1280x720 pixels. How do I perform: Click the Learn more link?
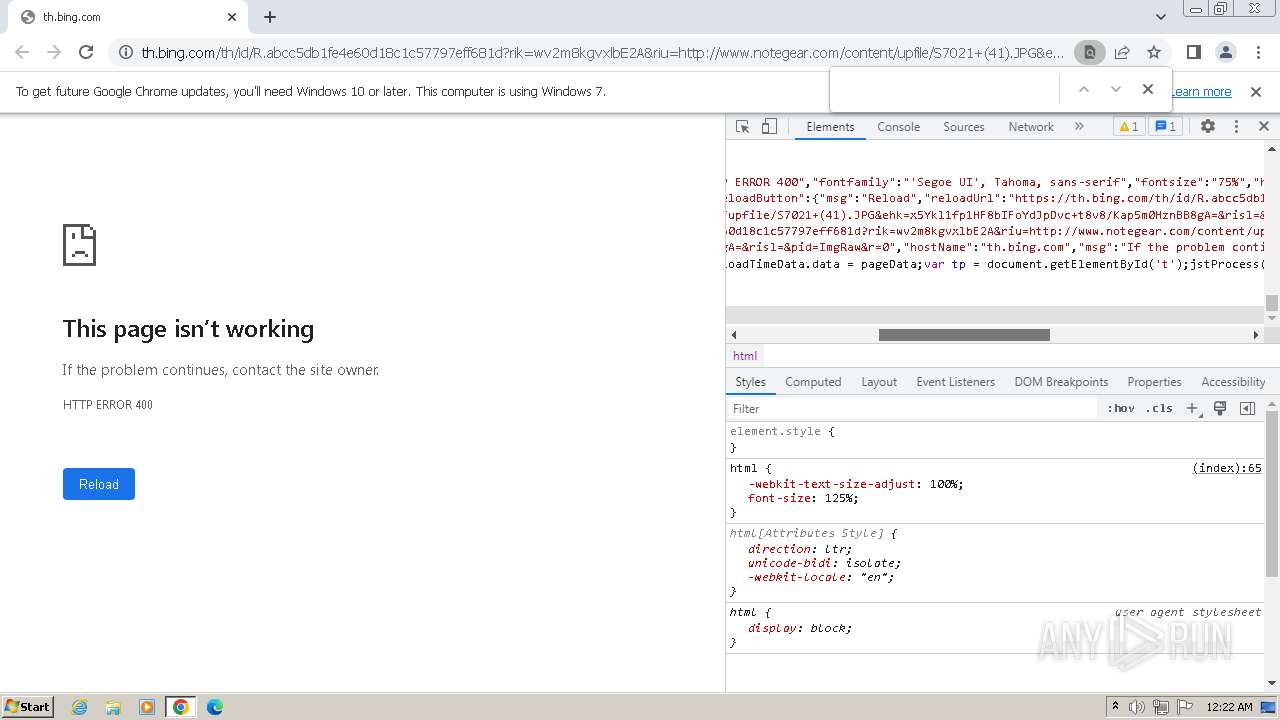[x=1201, y=92]
